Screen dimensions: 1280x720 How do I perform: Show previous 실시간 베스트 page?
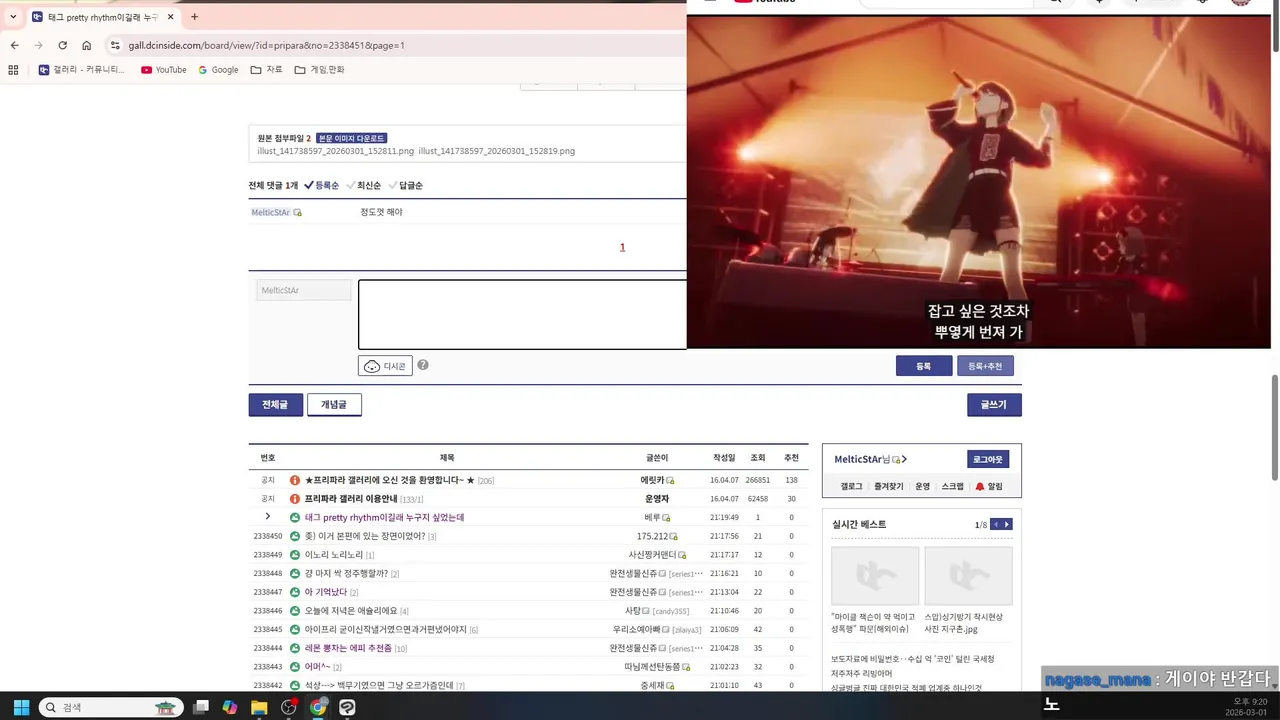coord(995,524)
